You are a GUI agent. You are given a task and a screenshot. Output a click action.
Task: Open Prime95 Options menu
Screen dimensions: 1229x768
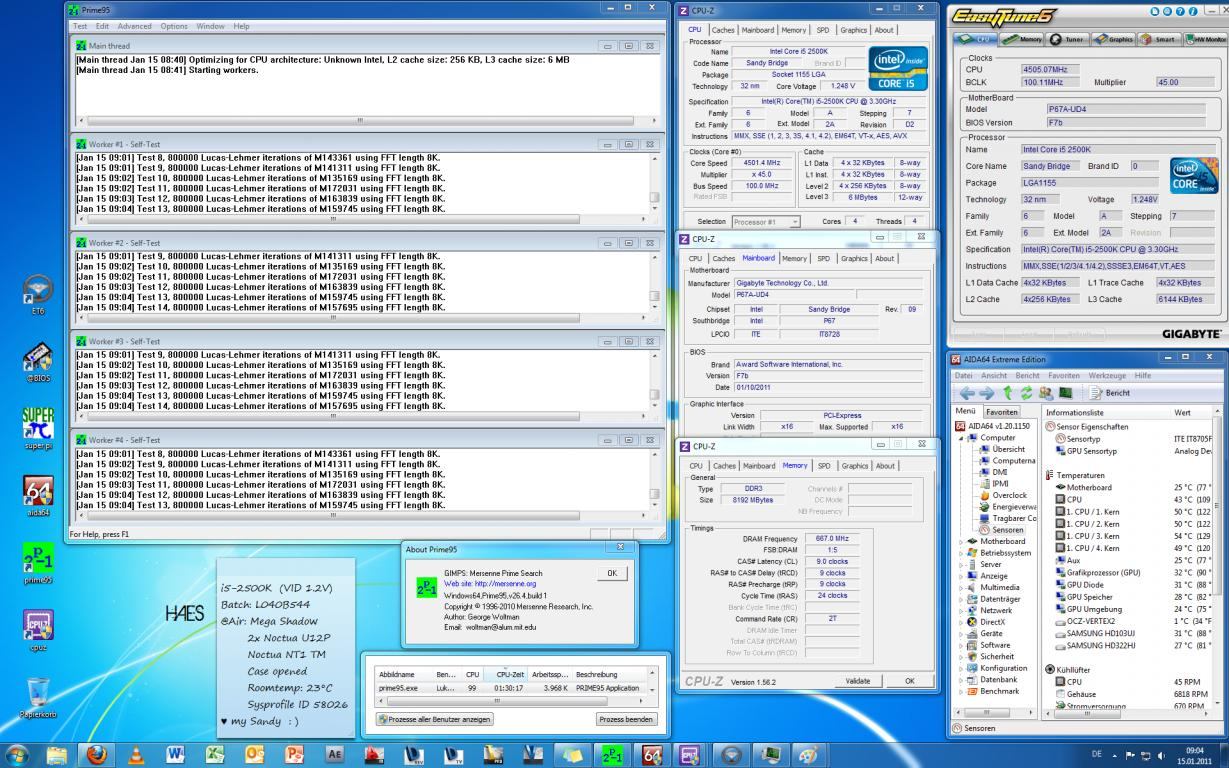[x=174, y=25]
